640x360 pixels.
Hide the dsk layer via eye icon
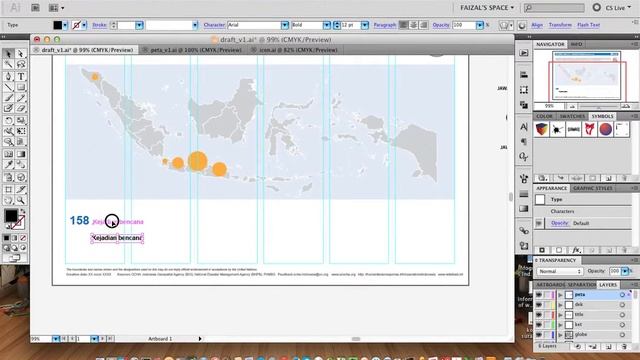point(539,305)
